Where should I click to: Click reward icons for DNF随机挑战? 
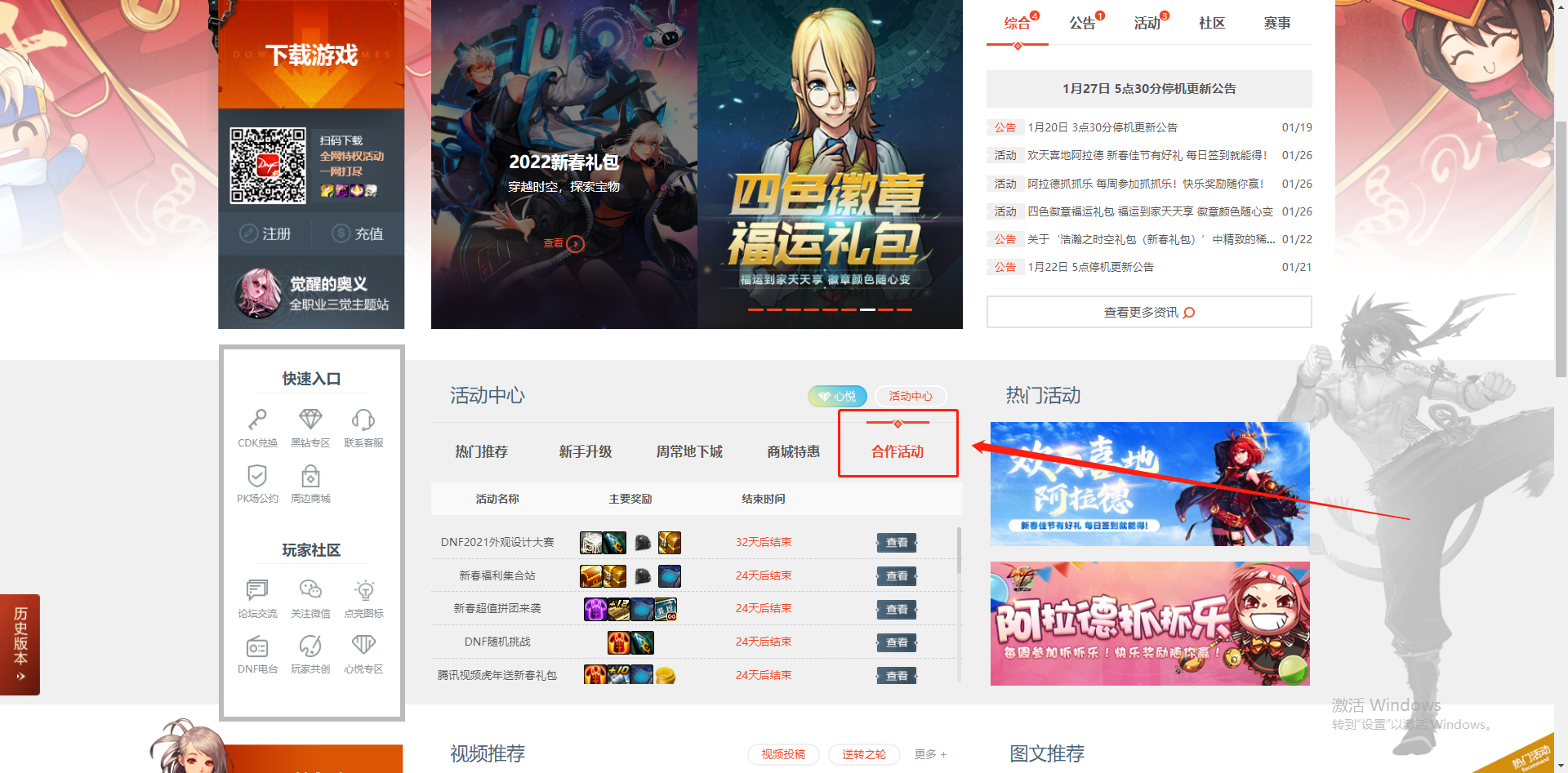tap(630, 642)
